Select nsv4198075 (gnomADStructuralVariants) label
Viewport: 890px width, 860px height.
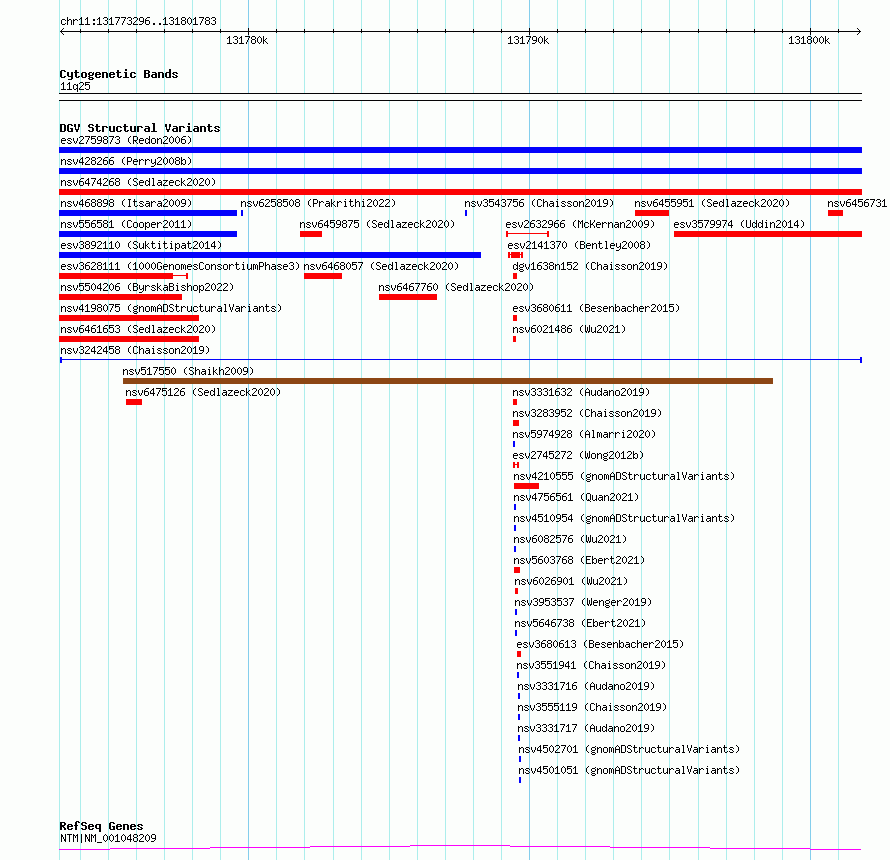(x=171, y=308)
